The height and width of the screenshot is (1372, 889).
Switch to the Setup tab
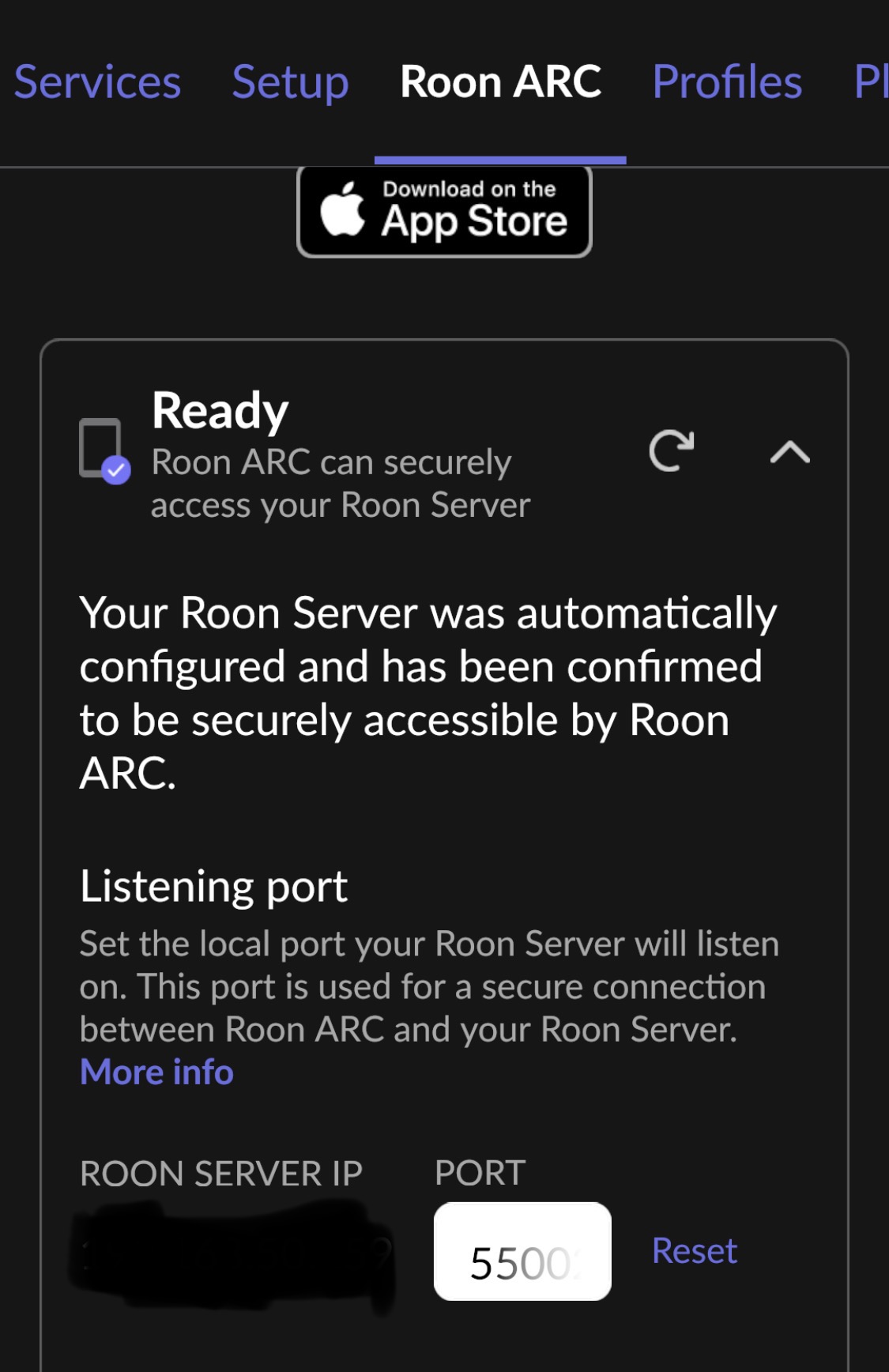click(290, 84)
